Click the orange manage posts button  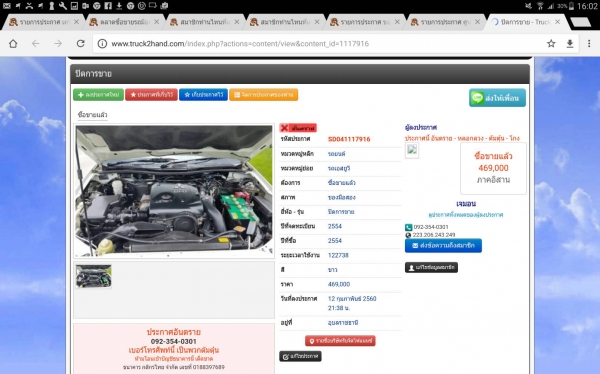point(264,95)
